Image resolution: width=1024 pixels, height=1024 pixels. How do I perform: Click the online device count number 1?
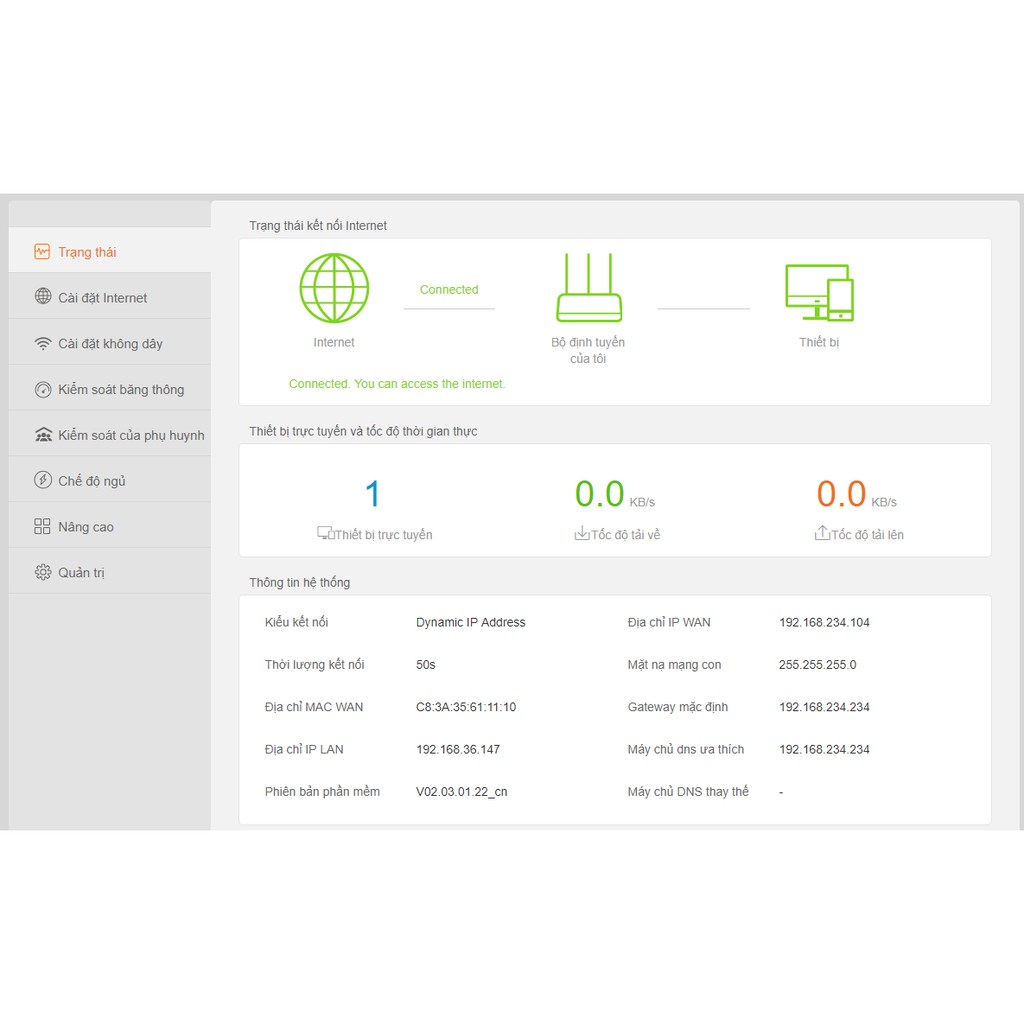point(373,495)
